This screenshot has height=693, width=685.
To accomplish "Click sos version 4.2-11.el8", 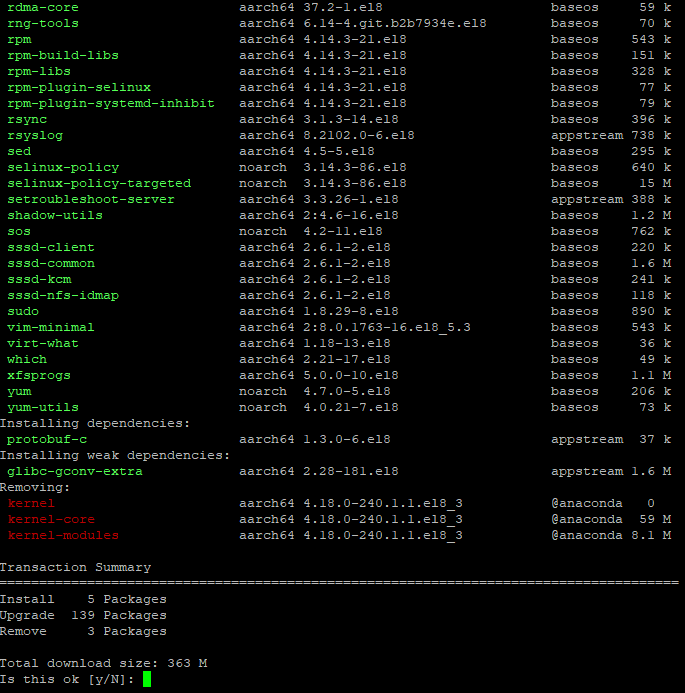I will (x=343, y=231).
